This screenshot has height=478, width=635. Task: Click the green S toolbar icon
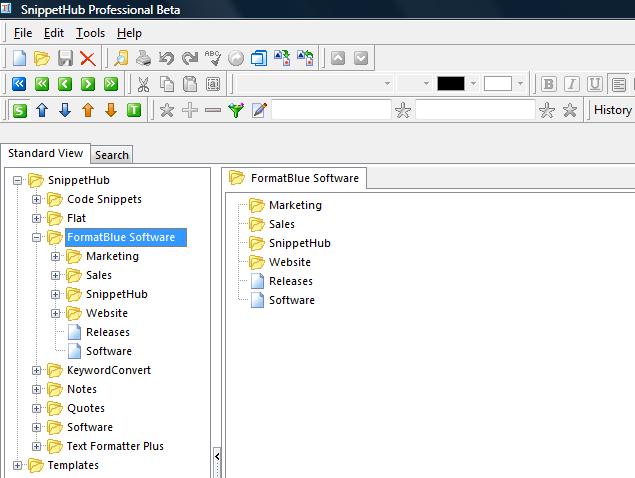tap(20, 110)
